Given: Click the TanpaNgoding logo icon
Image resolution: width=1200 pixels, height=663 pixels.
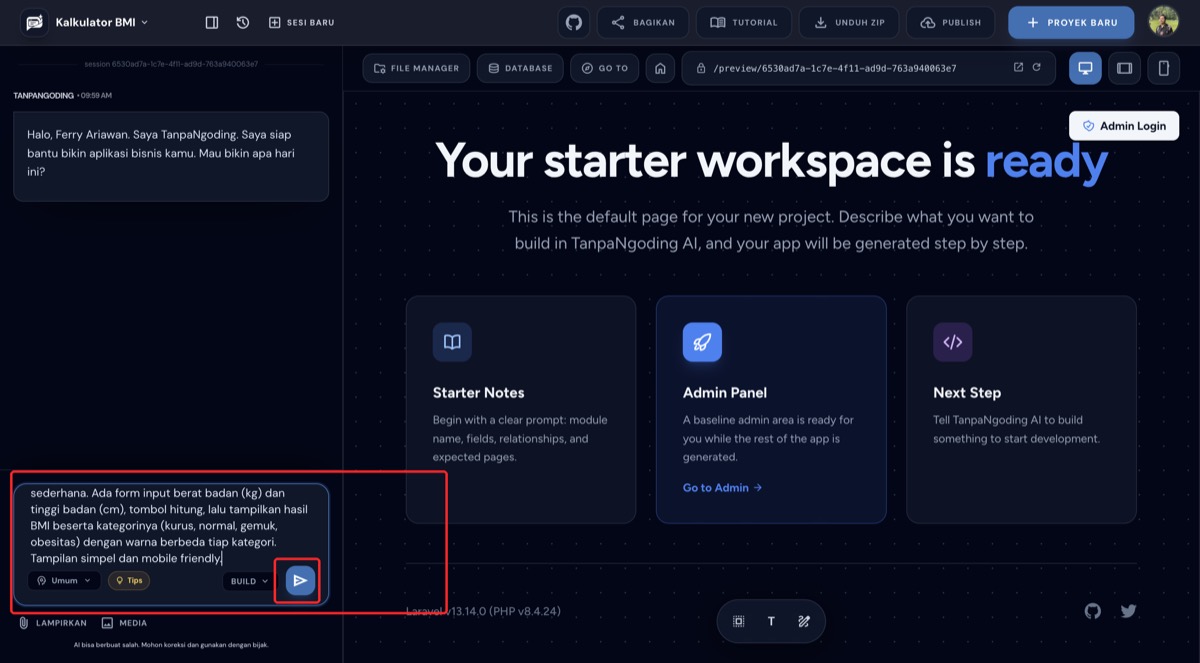Looking at the screenshot, I should 34,22.
